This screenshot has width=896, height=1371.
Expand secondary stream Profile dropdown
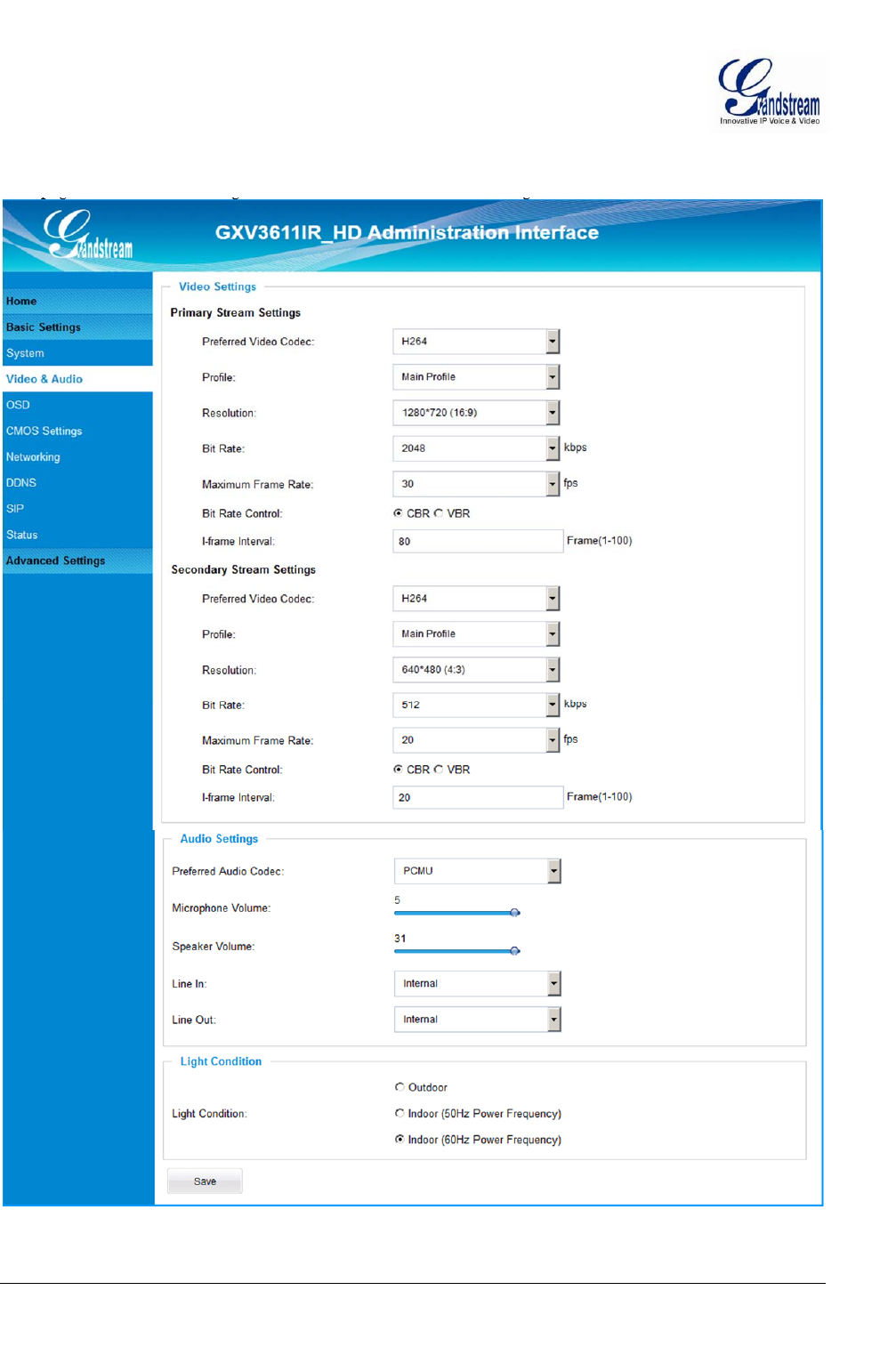tap(476, 633)
